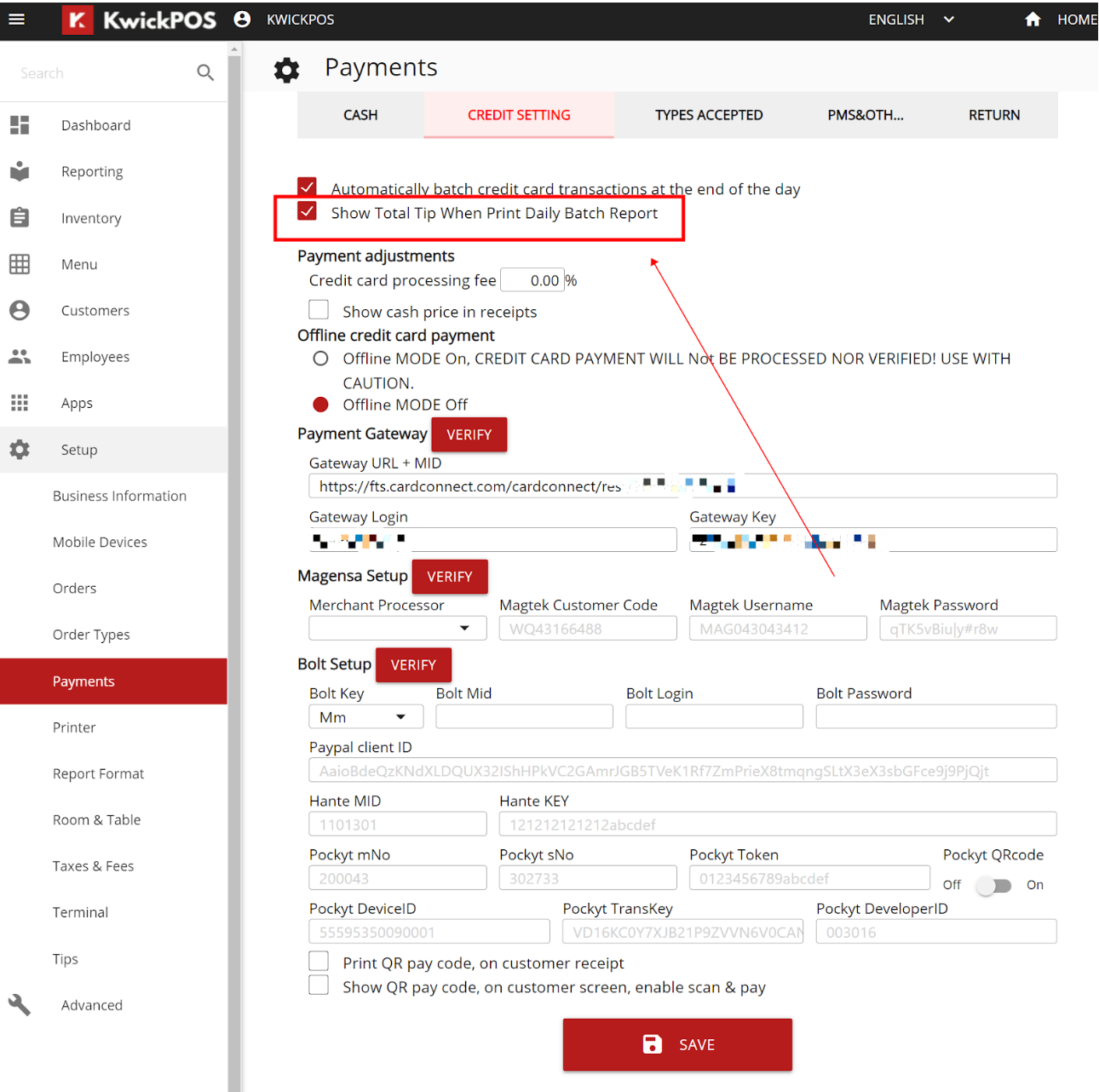Click the Bolt Mid field
Image resolution: width=1099 pixels, height=1092 pixels.
click(525, 716)
